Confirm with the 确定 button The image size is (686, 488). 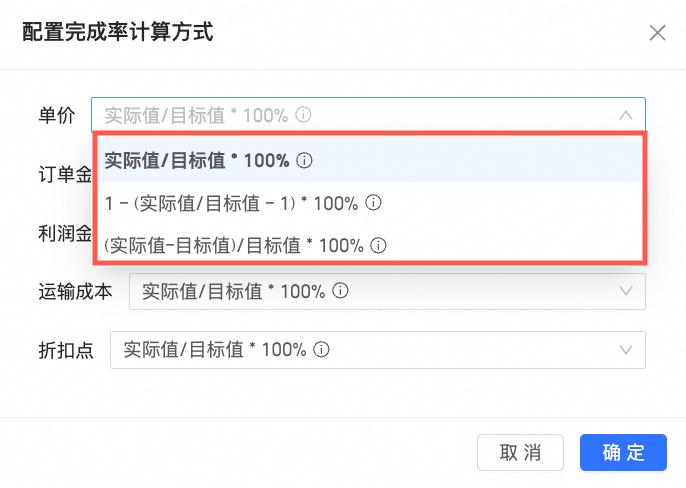click(623, 452)
